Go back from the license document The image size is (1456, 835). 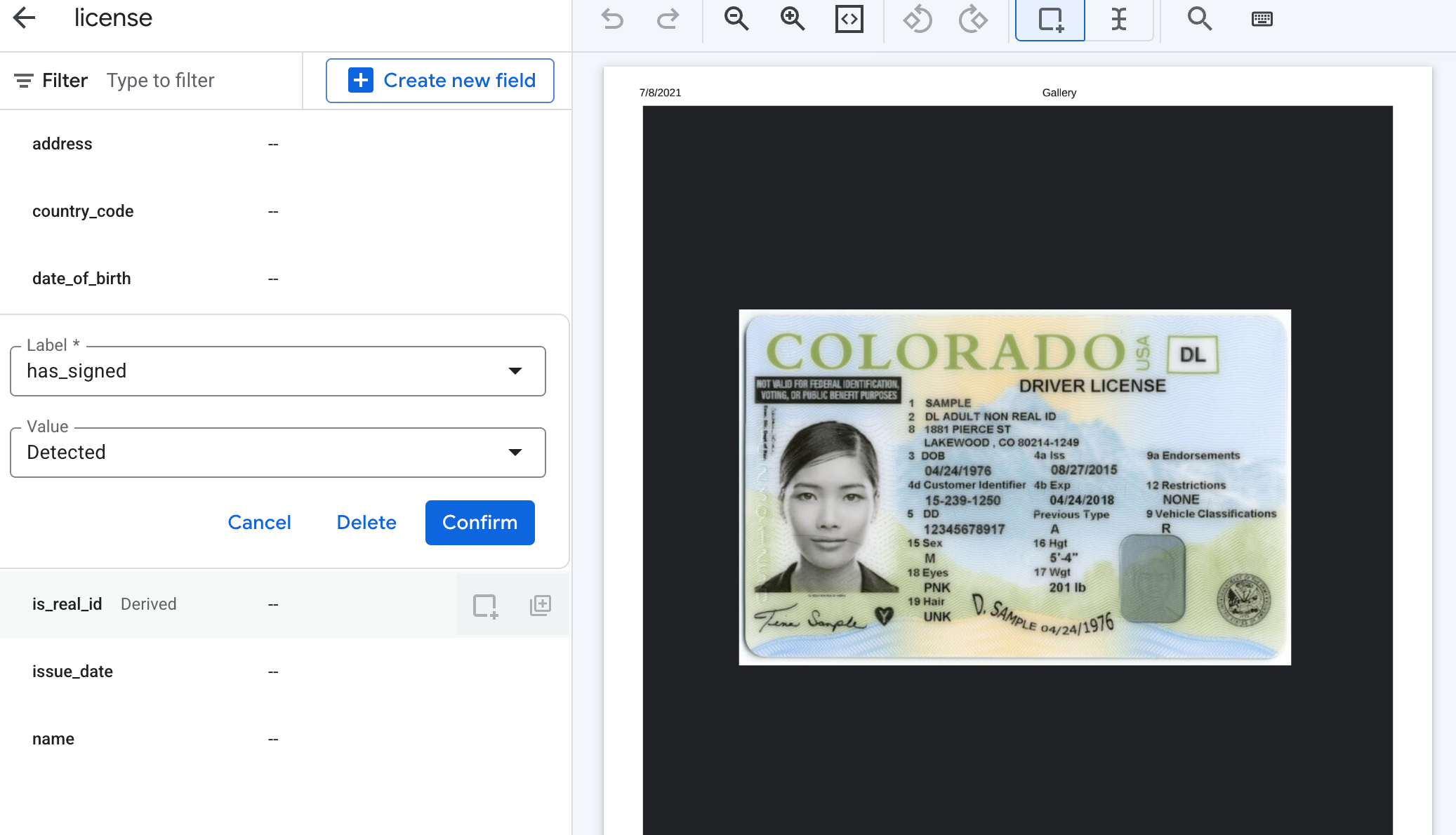pos(25,18)
